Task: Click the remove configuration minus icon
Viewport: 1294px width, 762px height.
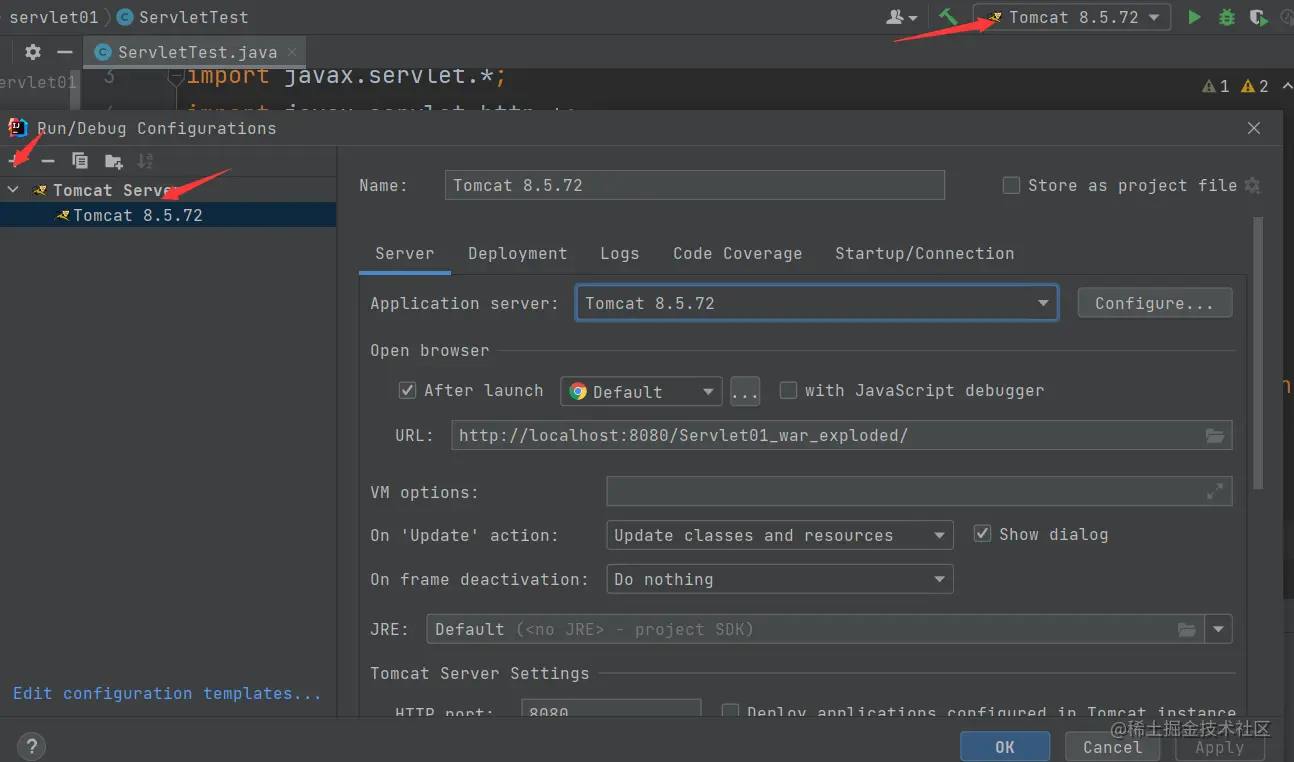Action: pyautogui.click(x=48, y=161)
